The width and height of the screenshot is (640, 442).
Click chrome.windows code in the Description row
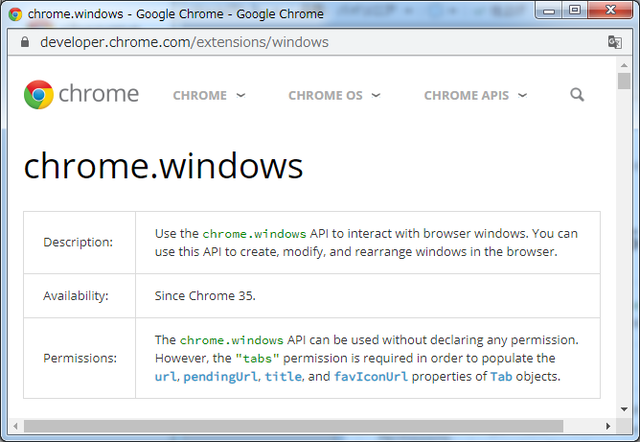pos(254,234)
